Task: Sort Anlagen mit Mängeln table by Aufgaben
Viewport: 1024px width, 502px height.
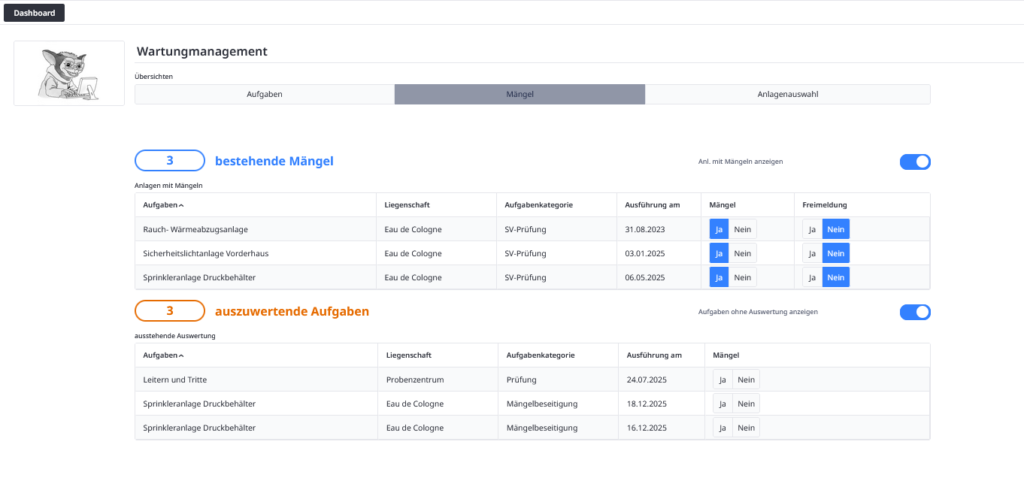Action: [x=164, y=205]
